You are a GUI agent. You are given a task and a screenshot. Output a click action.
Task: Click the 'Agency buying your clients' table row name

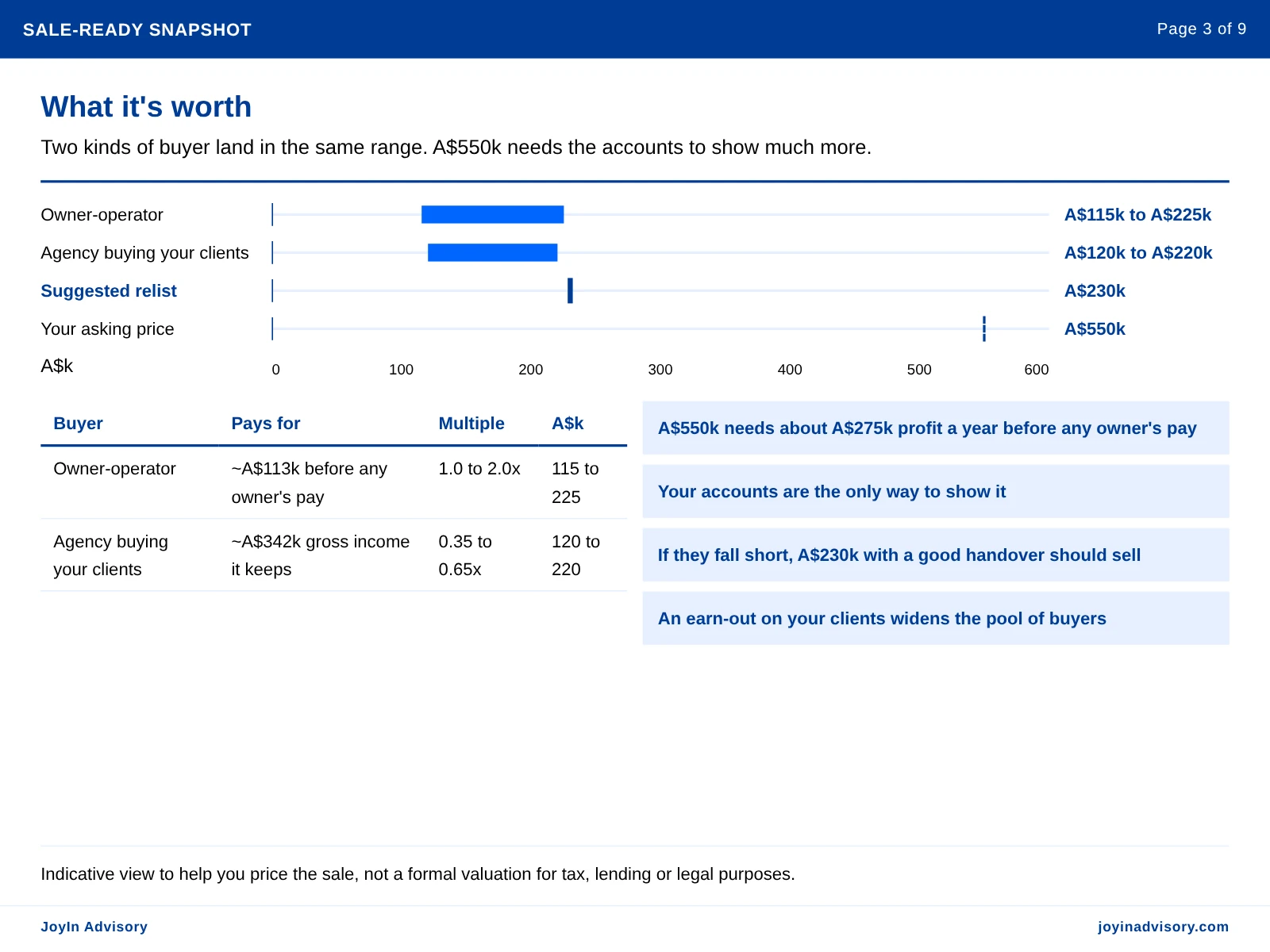click(x=110, y=555)
